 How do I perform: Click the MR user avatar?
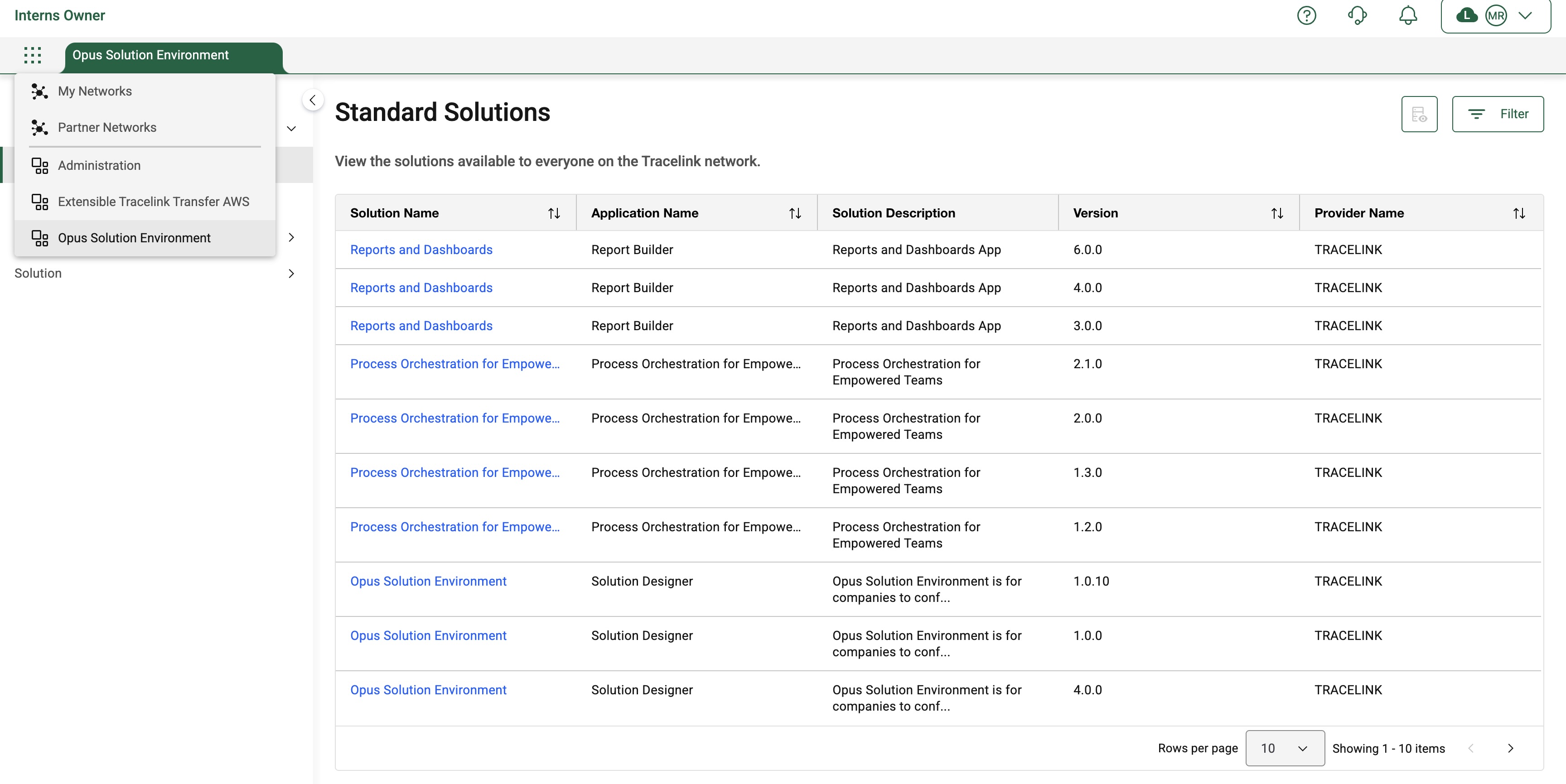click(1496, 15)
